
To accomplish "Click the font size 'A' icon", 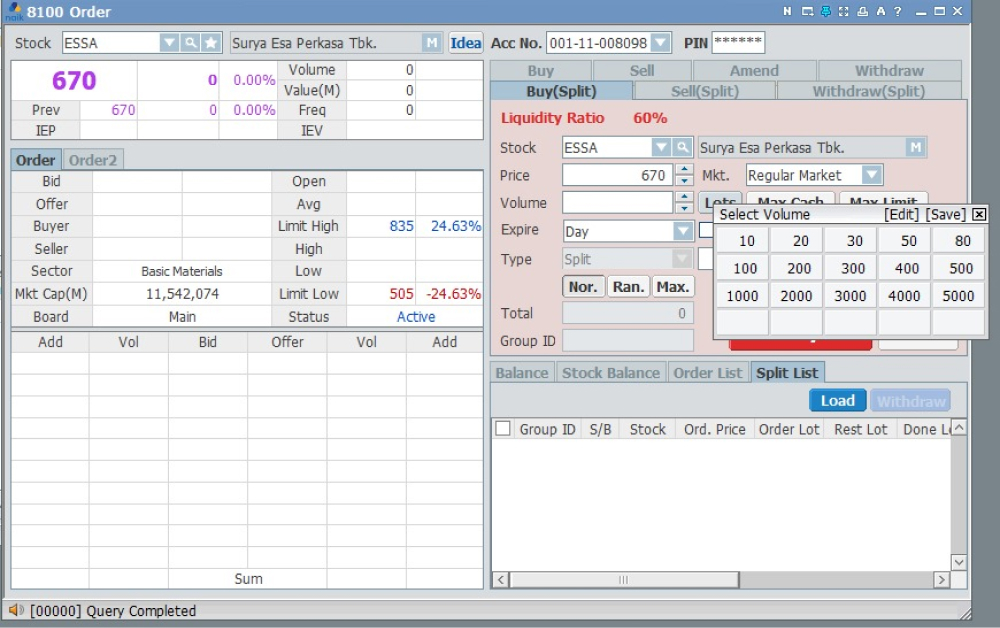I will click(x=880, y=11).
